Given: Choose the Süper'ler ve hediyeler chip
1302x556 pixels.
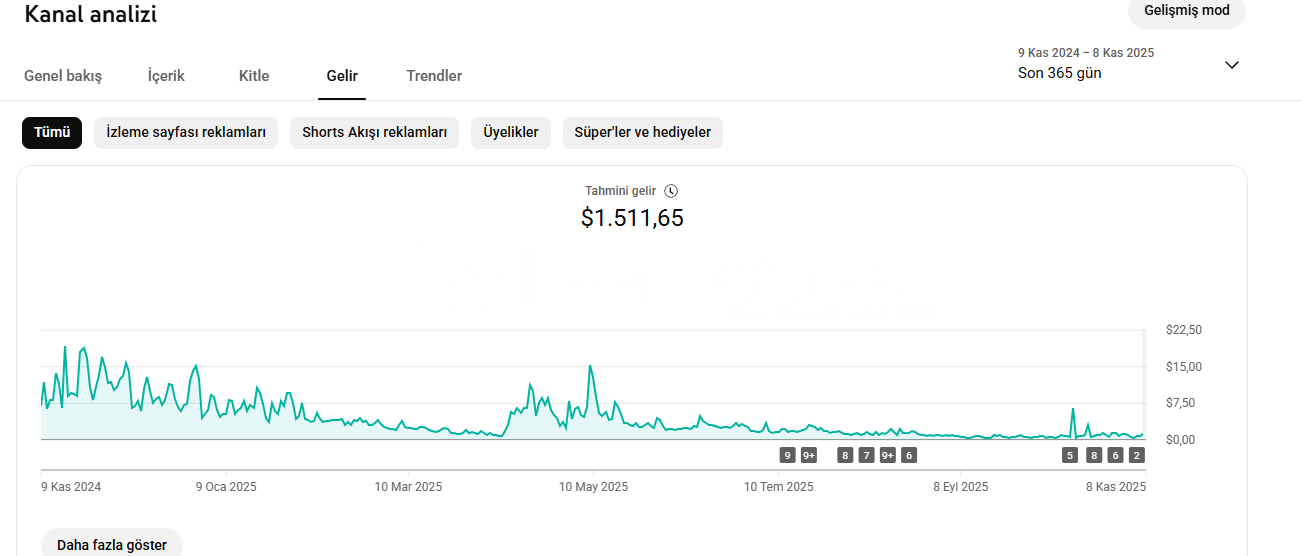Looking at the screenshot, I should [x=642, y=133].
